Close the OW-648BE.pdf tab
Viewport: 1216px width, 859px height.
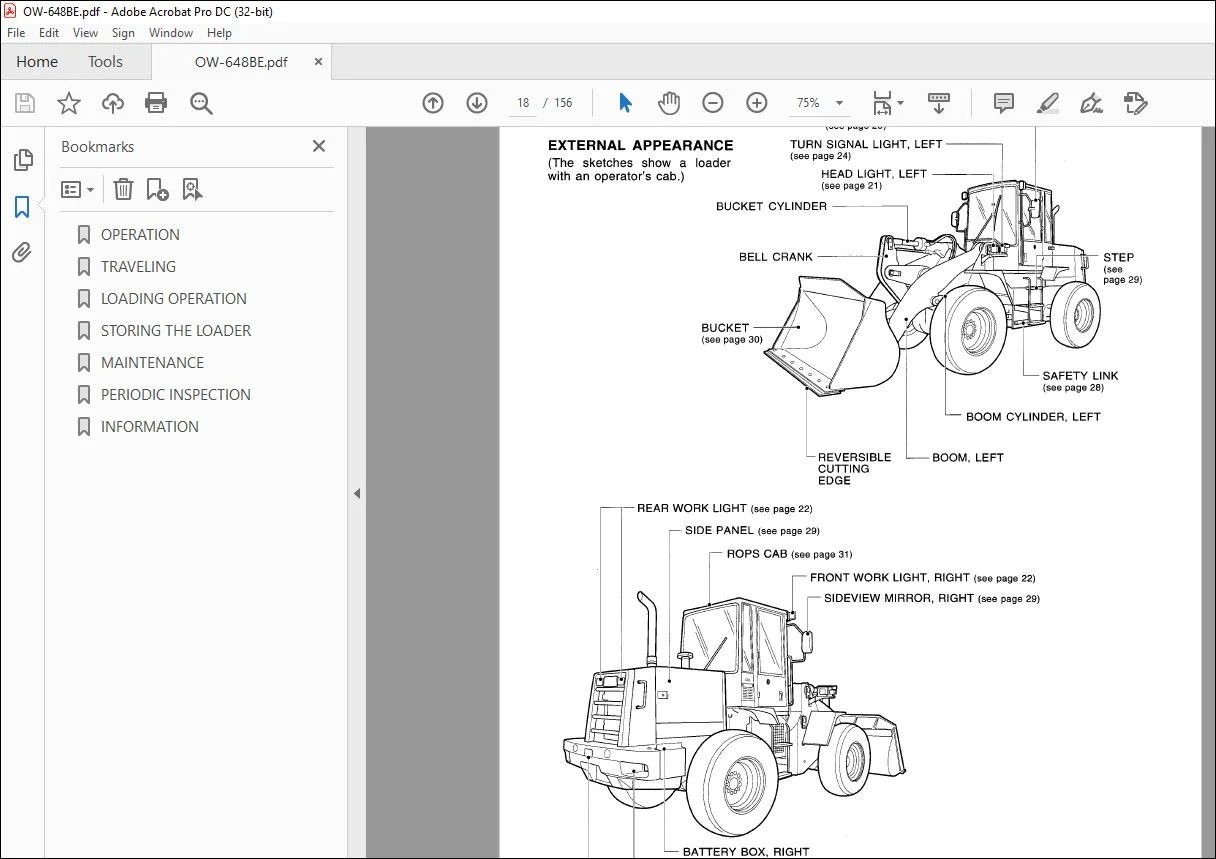(318, 62)
